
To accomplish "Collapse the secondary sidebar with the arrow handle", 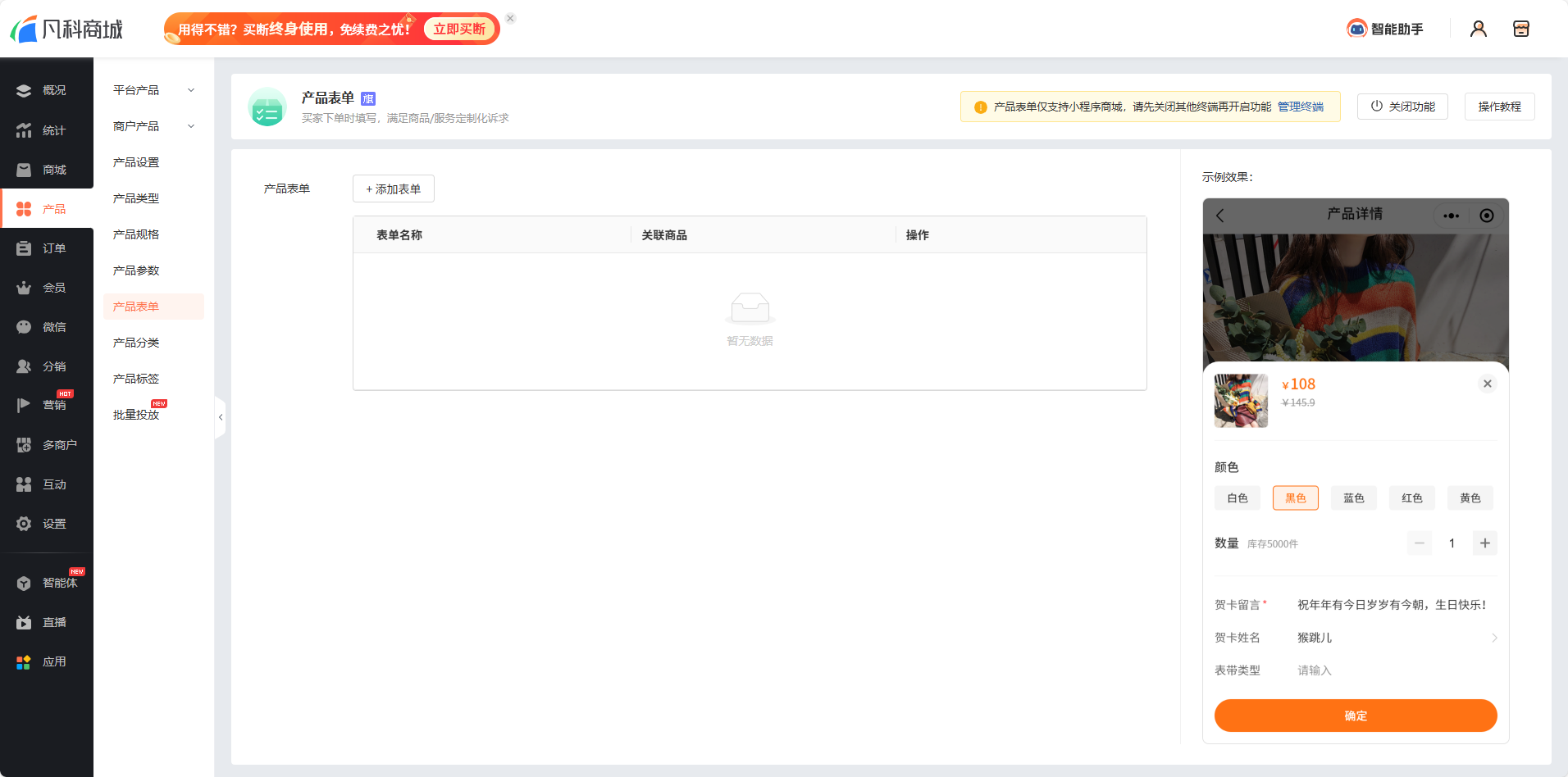I will point(220,417).
